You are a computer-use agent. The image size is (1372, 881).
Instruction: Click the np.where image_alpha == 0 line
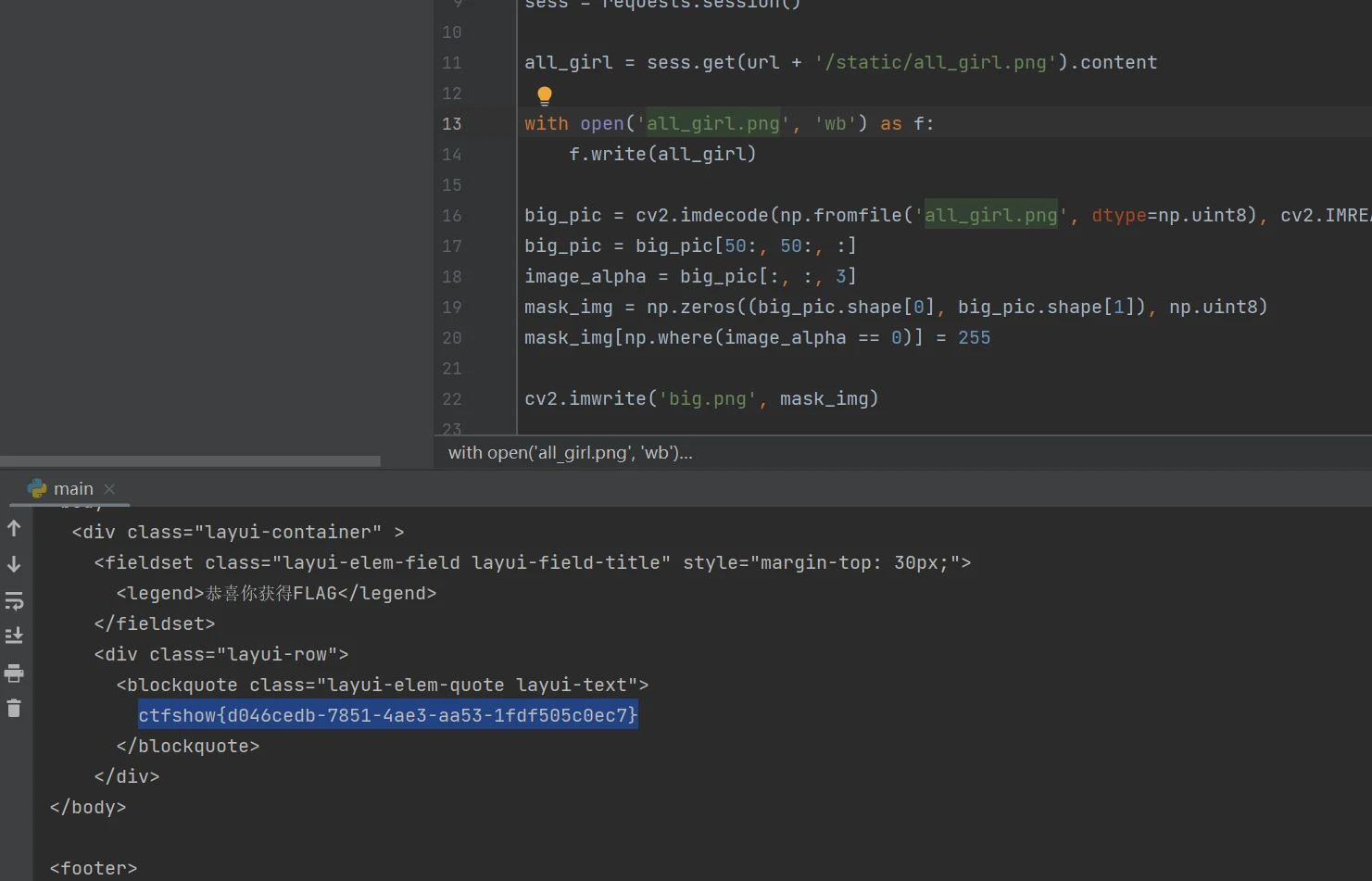click(x=757, y=338)
